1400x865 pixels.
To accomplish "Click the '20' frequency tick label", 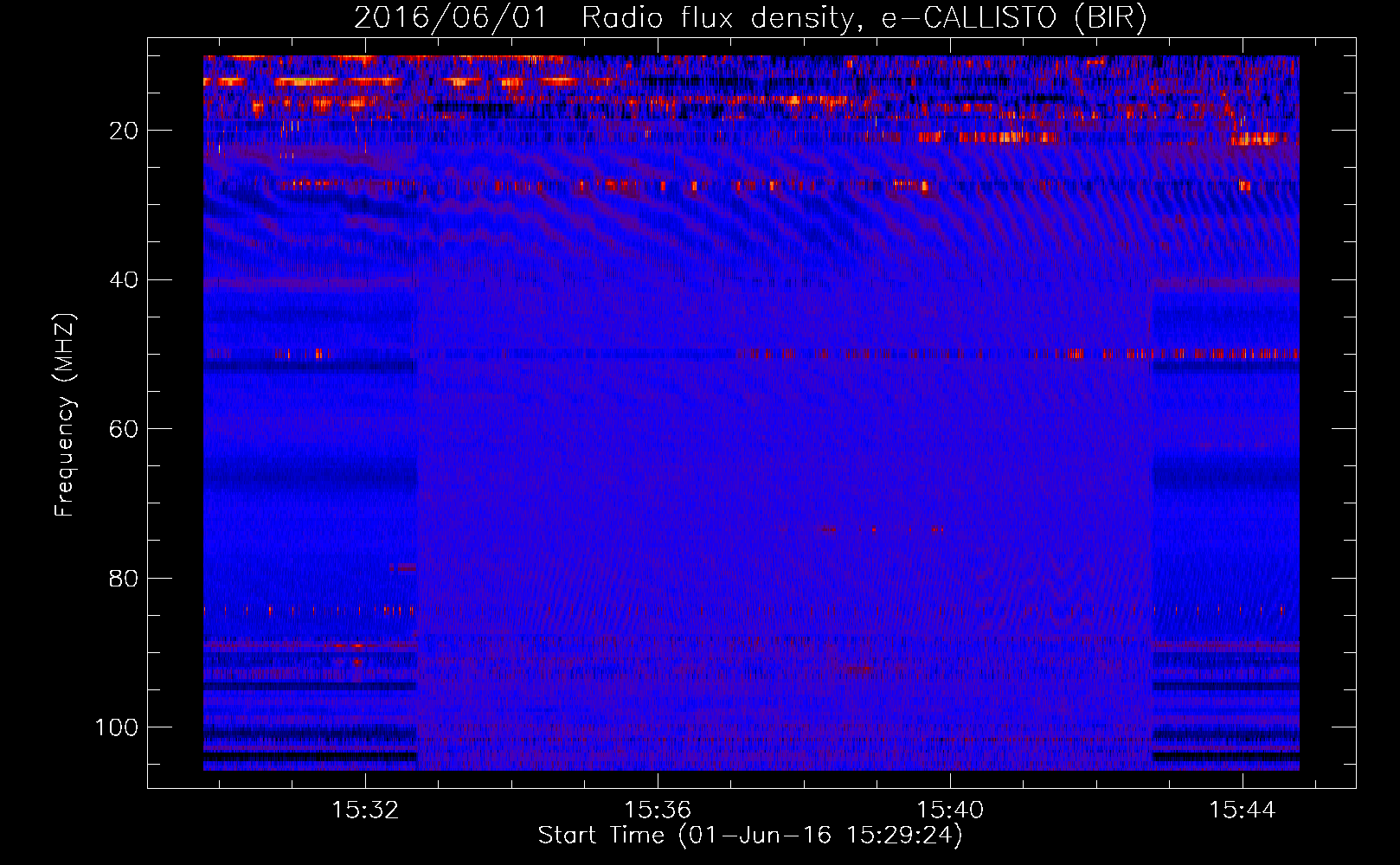I will pos(124,131).
